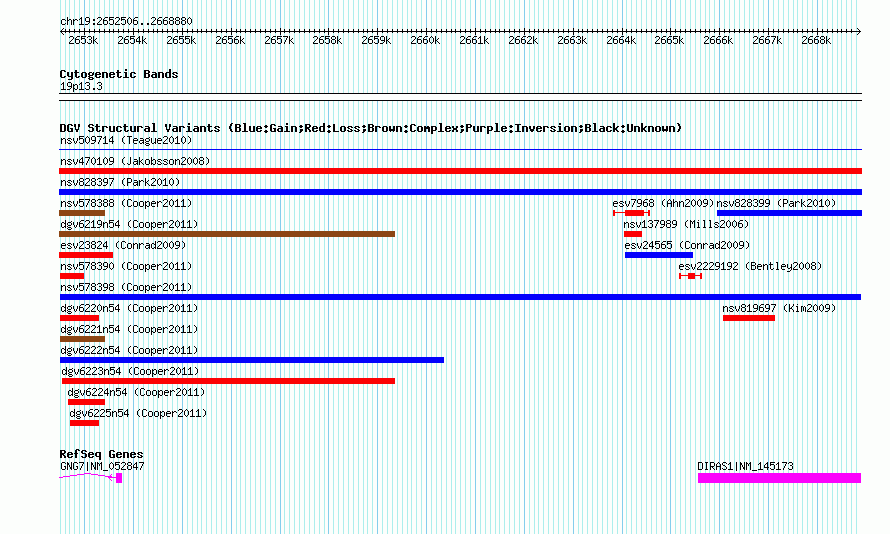The height and width of the screenshot is (534, 890).
Task: Open the nsv828397 (Park2010) label
Action: pyautogui.click(x=120, y=182)
